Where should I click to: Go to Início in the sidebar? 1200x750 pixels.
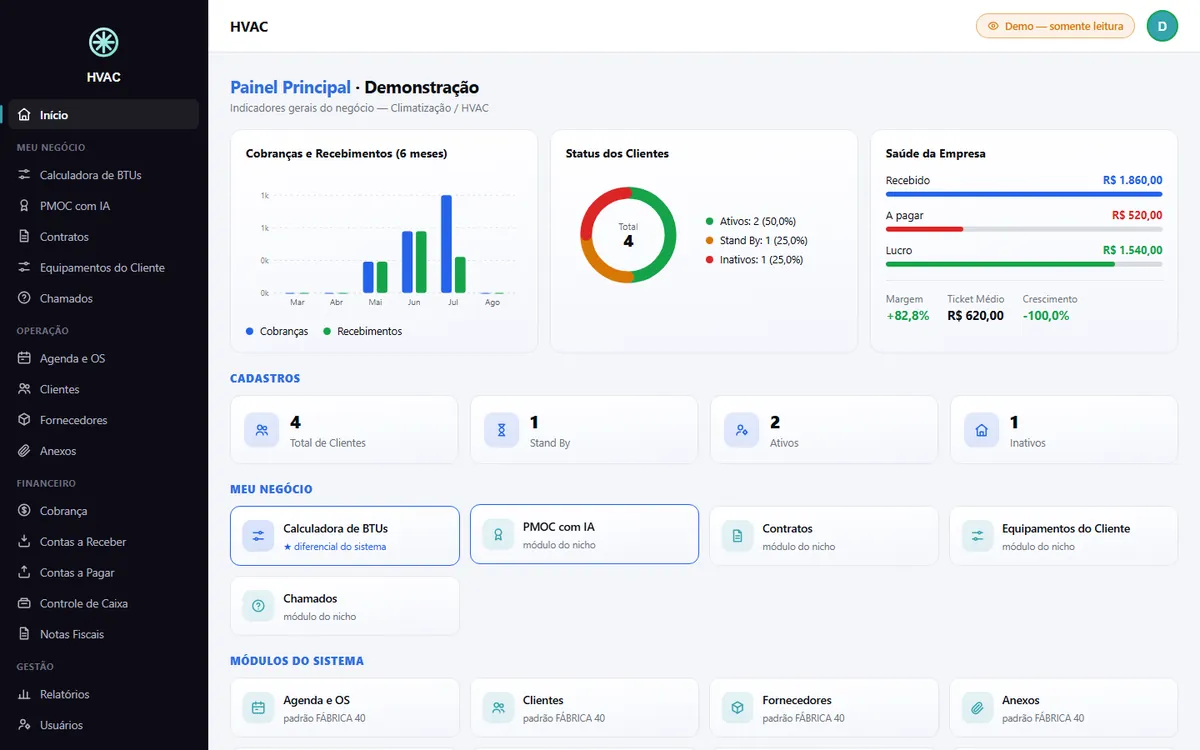click(x=104, y=115)
